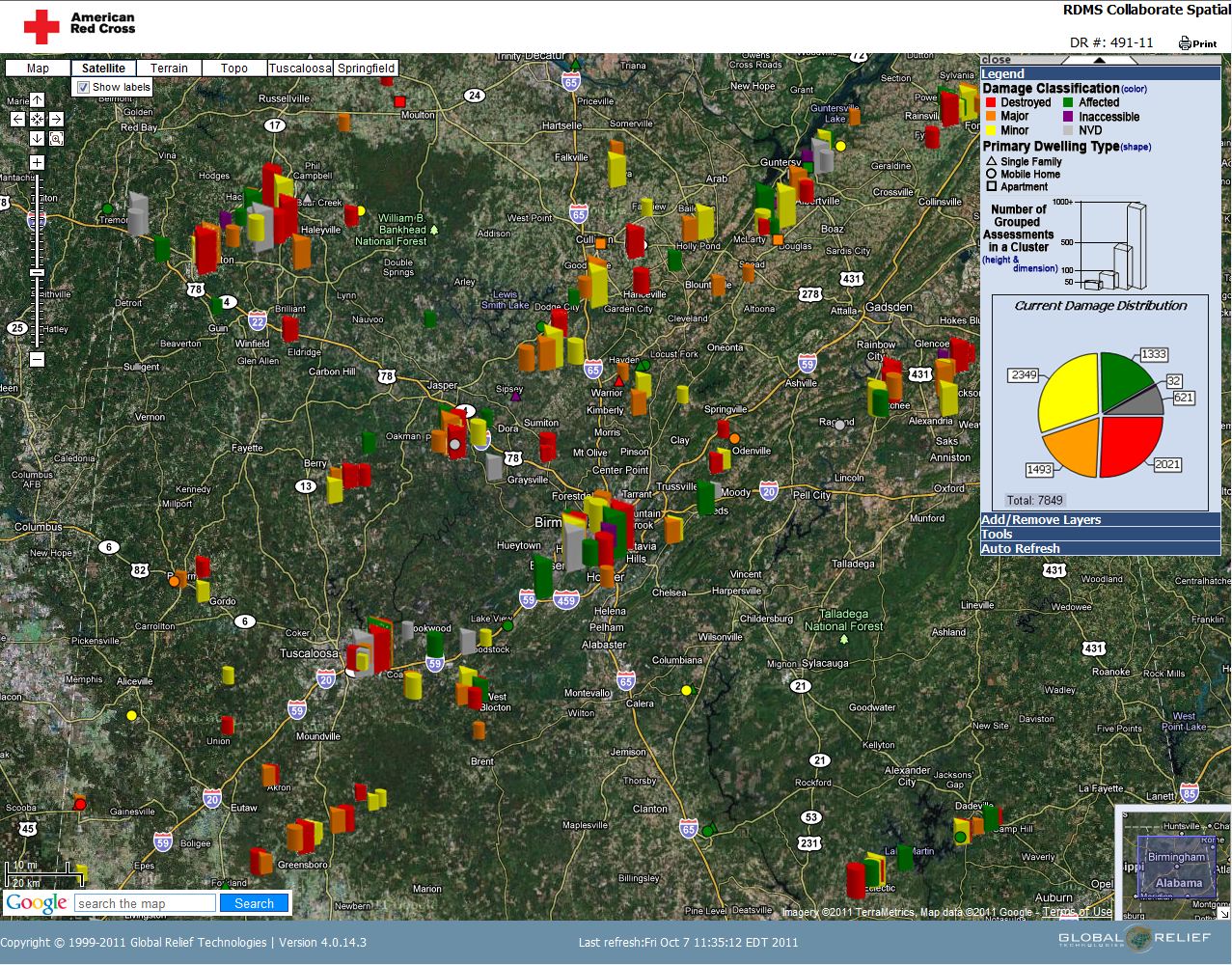Collapse the legend panel using up arrow
This screenshot has height=965, width=1232.
[x=1099, y=60]
